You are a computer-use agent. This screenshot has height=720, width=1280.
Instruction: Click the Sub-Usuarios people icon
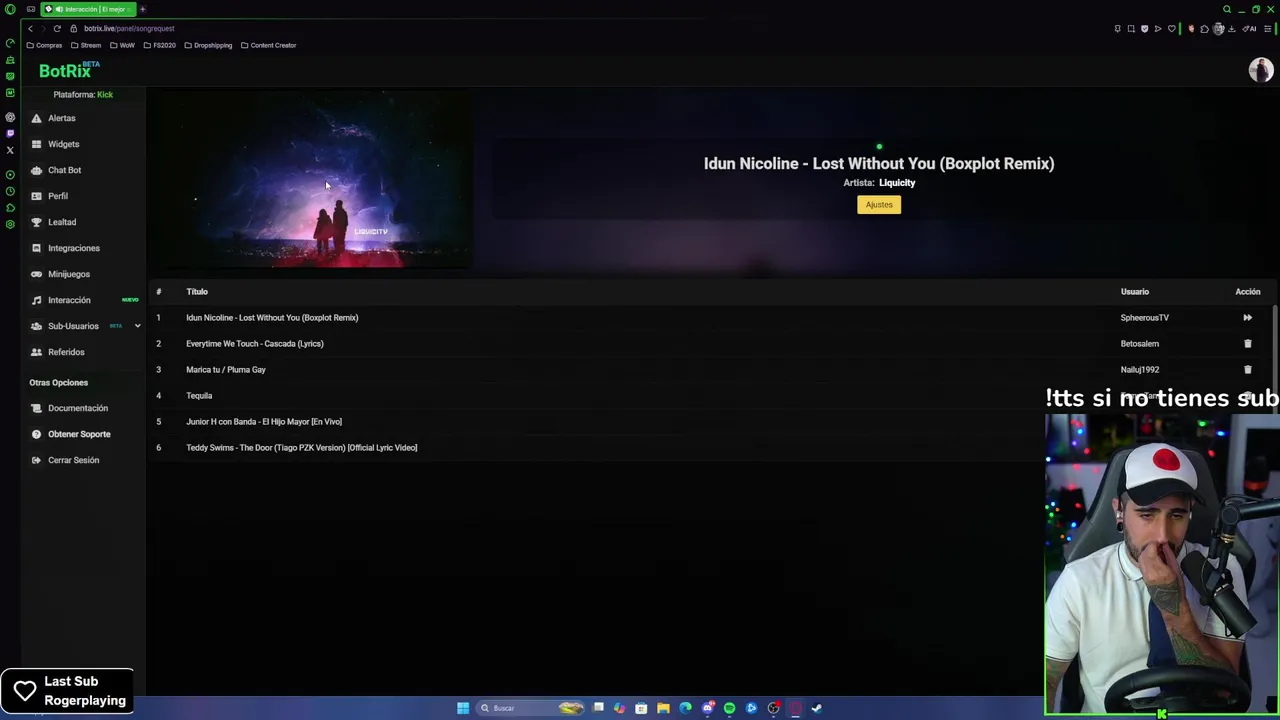pos(37,326)
